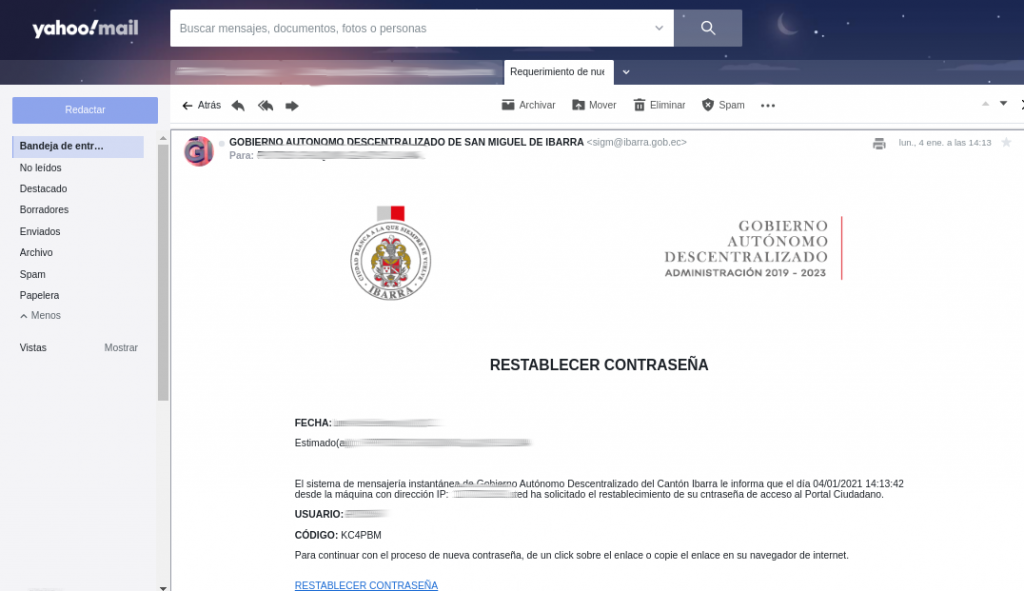This screenshot has height=591, width=1024.
Task: Click the sidebar scrollbar up arrow
Action: tap(163, 138)
